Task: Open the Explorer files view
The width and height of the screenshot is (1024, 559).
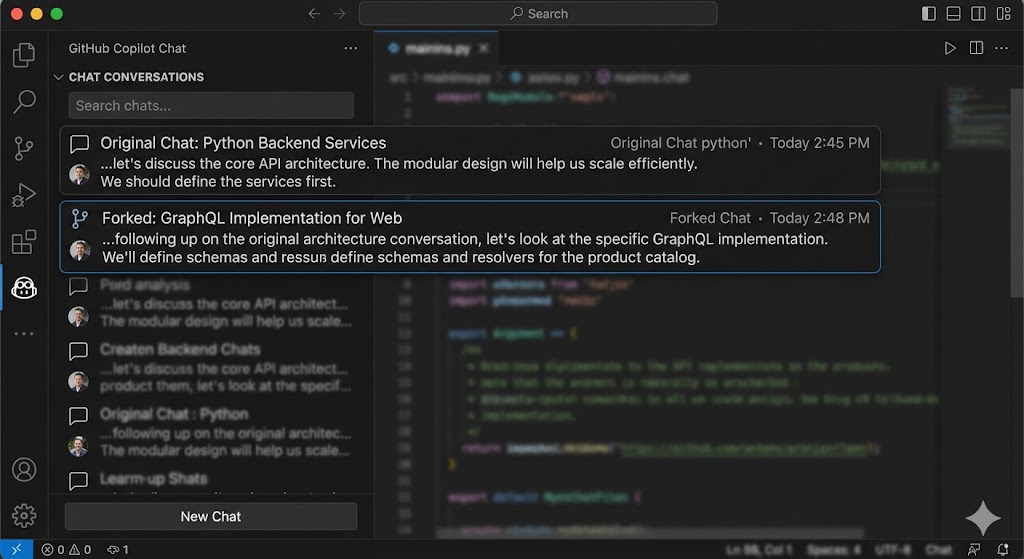Action: point(24,55)
